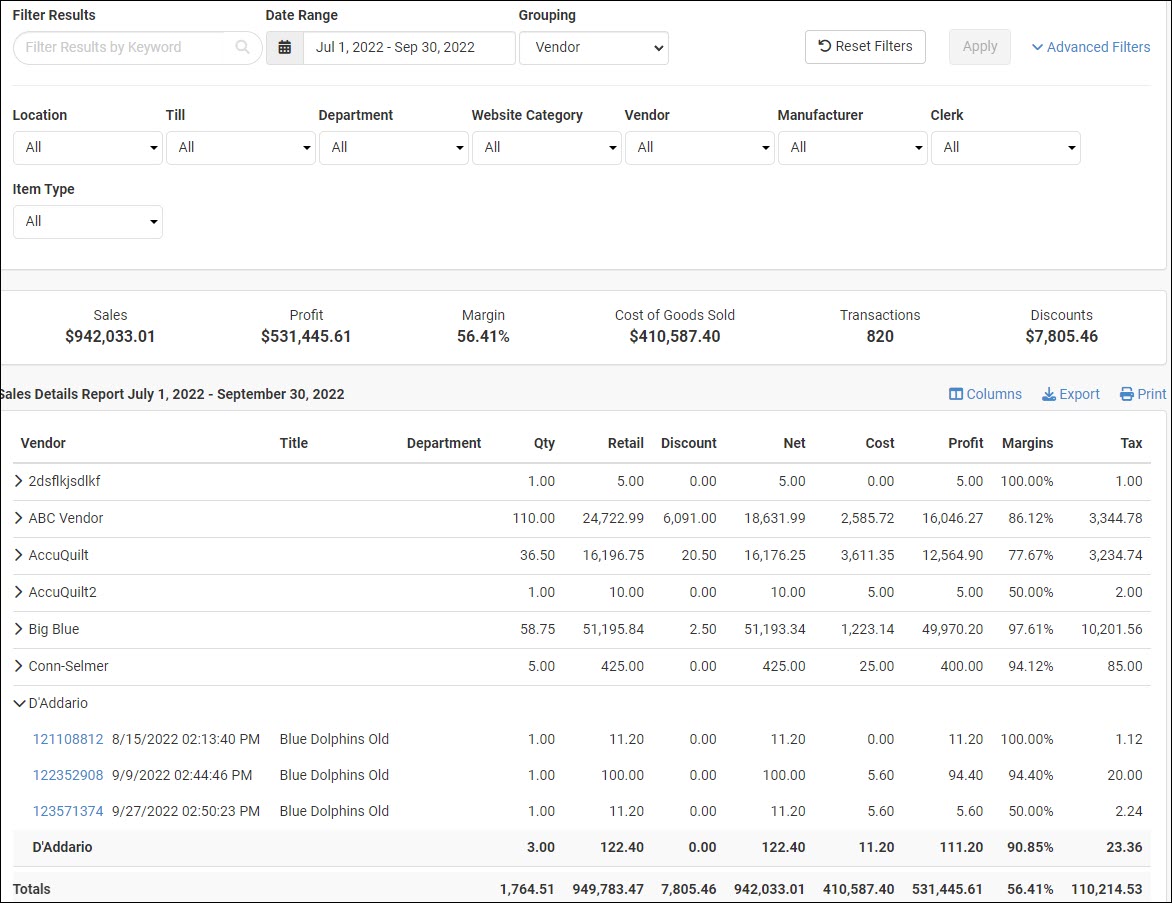Click the Profit summary $531,445.61
The image size is (1172, 903).
[306, 336]
